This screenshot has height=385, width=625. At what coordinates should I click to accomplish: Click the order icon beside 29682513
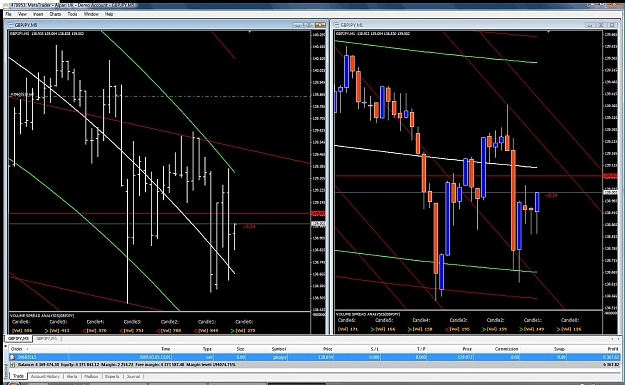click(12, 357)
